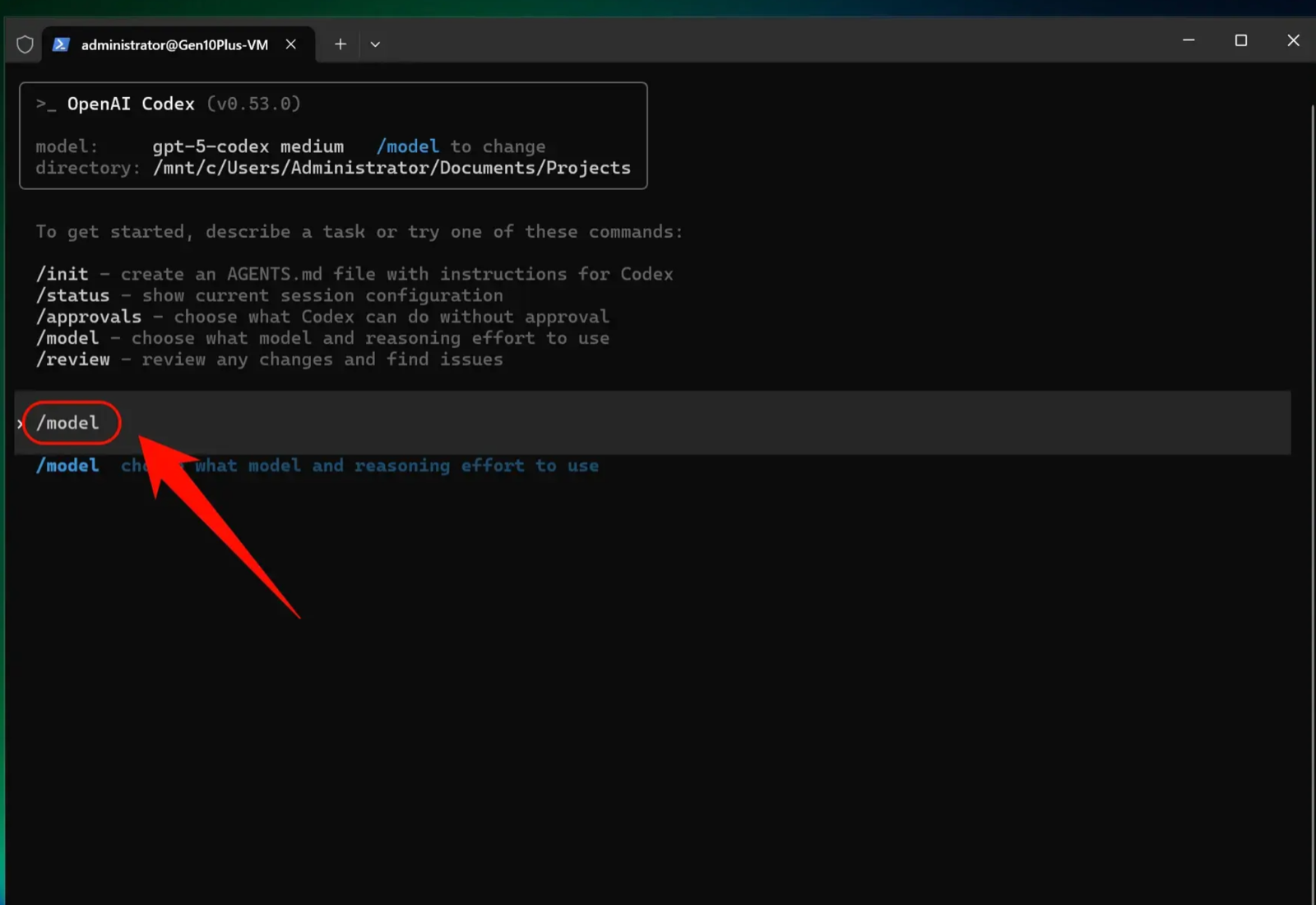Click the /status command line
Screen dimensions: 1316x905
269,295
